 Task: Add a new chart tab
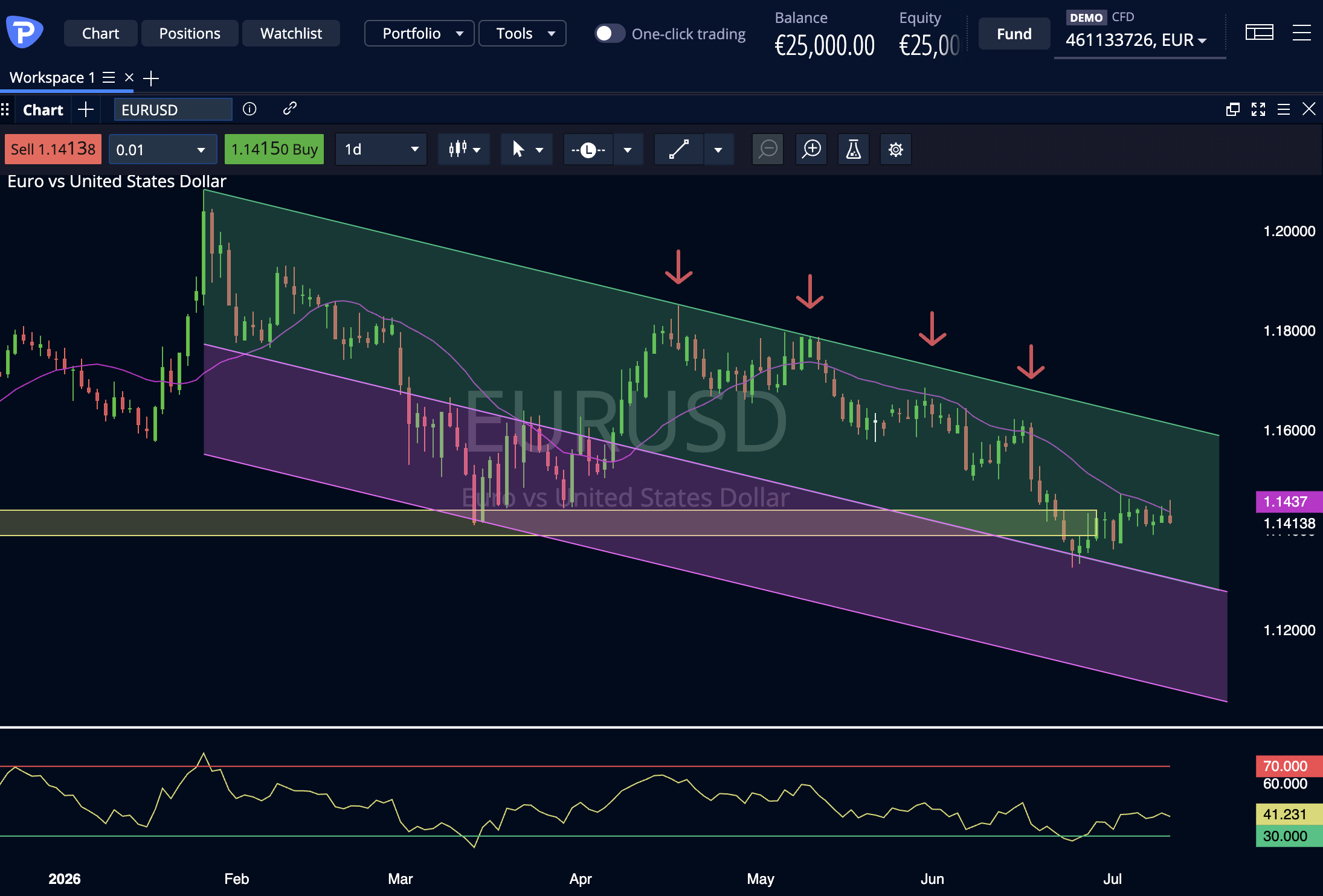[x=86, y=109]
